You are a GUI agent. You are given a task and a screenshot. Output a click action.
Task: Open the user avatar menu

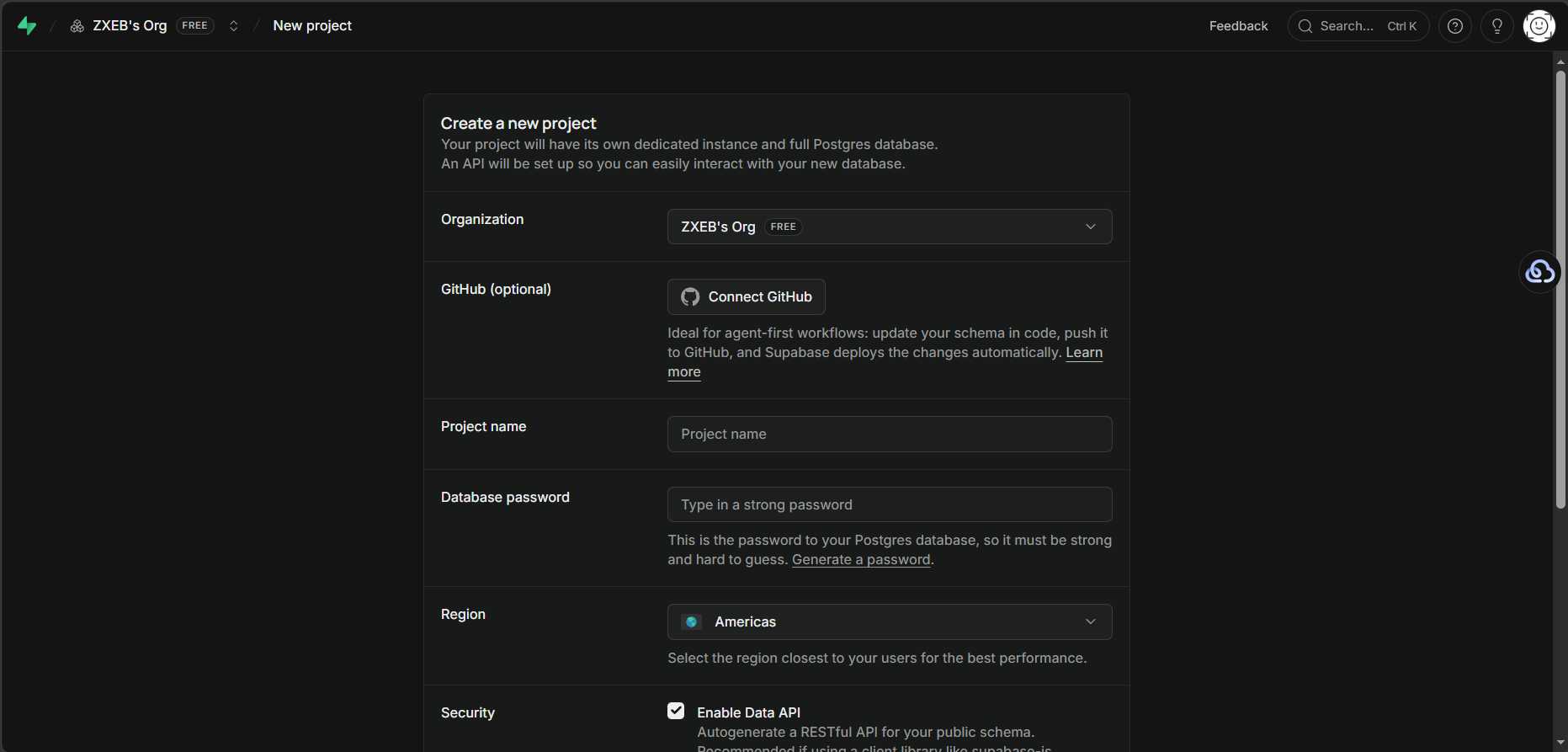coord(1539,26)
